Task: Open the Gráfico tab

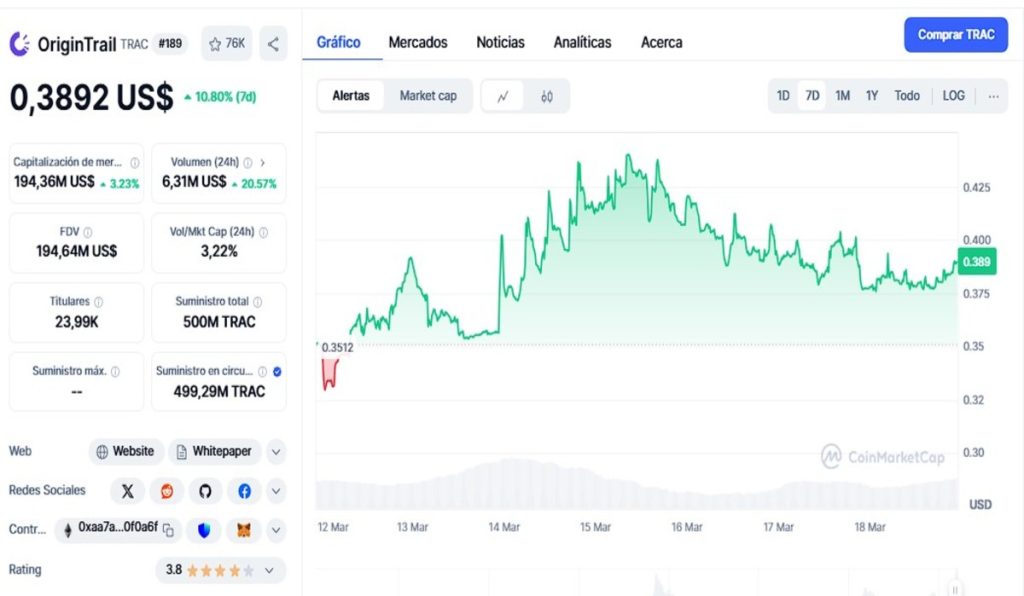Action: (x=338, y=42)
